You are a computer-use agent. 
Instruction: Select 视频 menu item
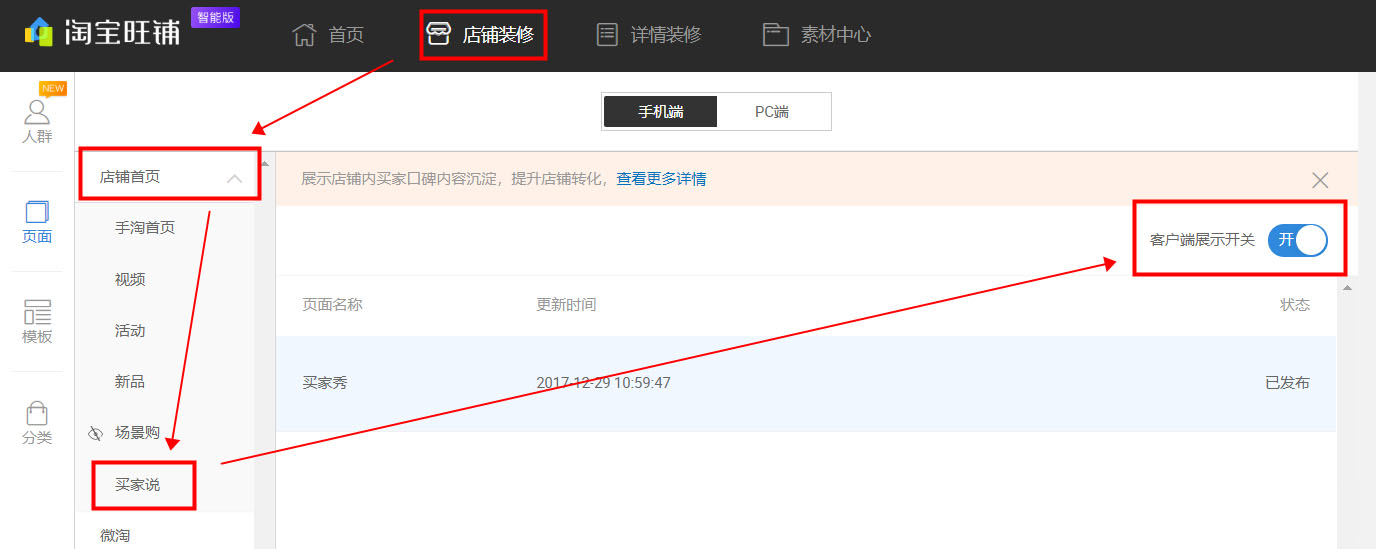click(130, 280)
